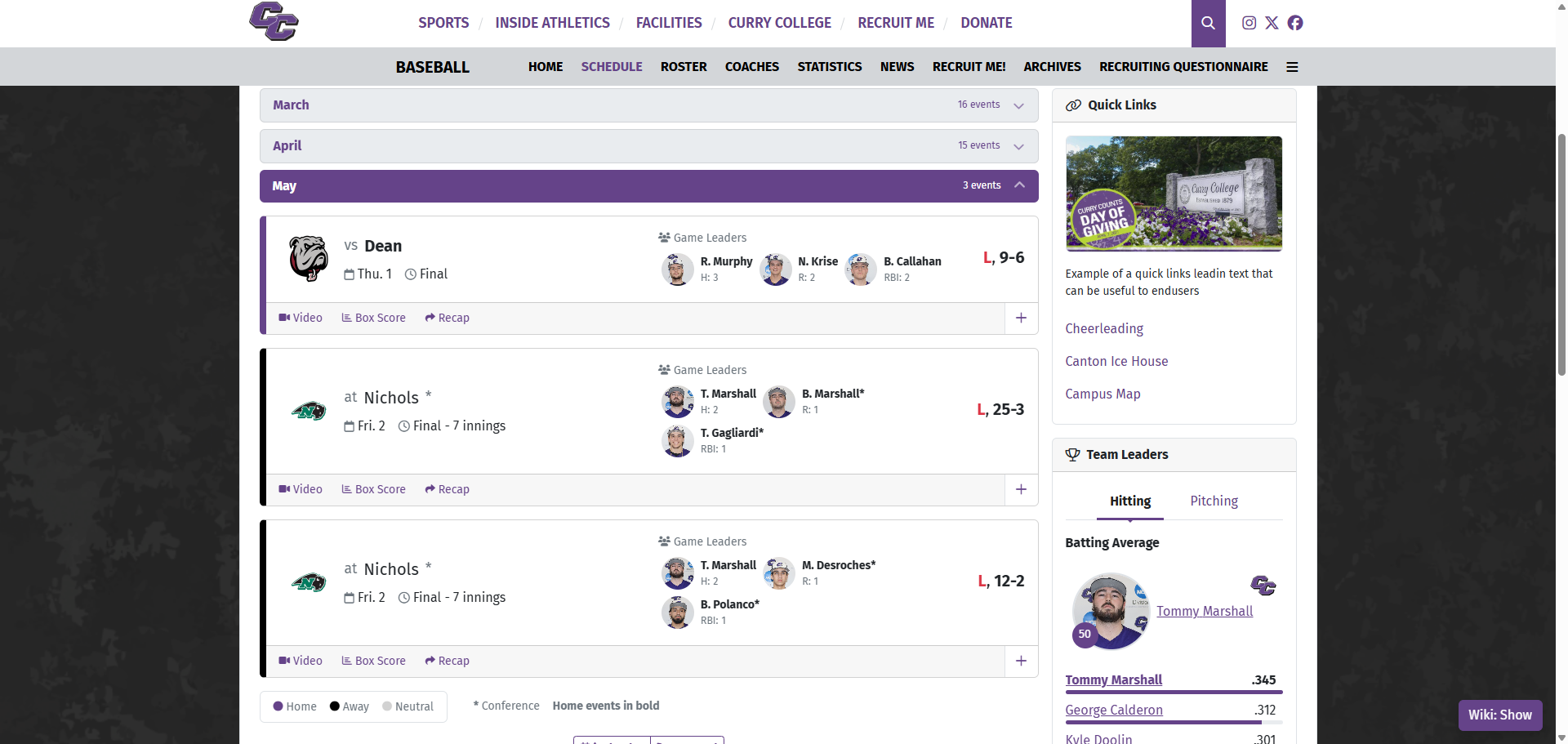
Task: Go to baseball HOME page
Action: pos(546,67)
